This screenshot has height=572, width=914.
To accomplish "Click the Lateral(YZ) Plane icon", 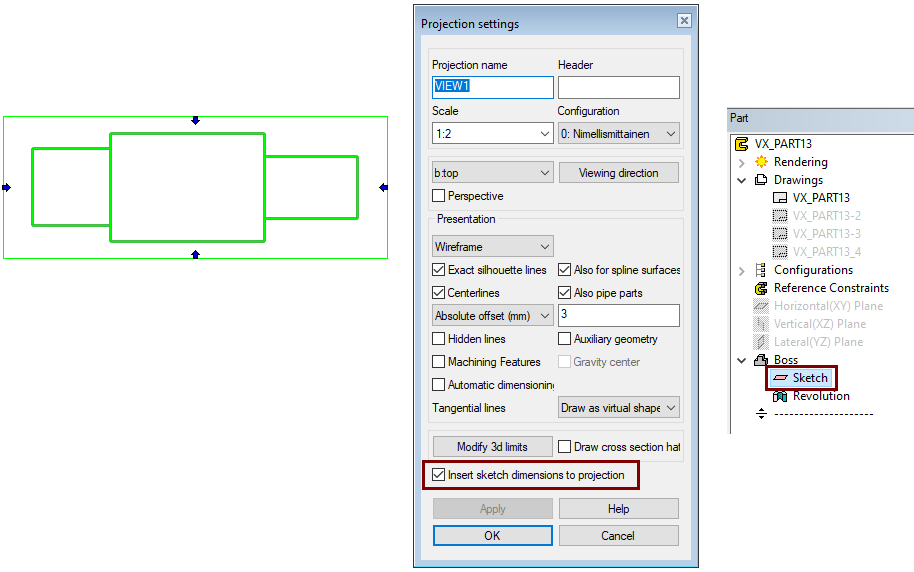I will point(761,342).
